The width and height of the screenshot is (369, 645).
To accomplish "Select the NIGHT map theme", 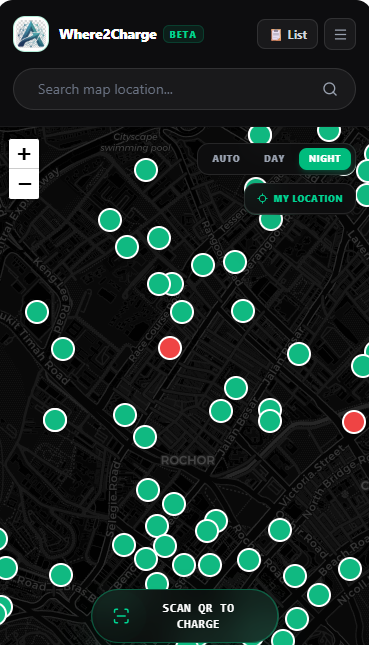I will (x=325, y=159).
